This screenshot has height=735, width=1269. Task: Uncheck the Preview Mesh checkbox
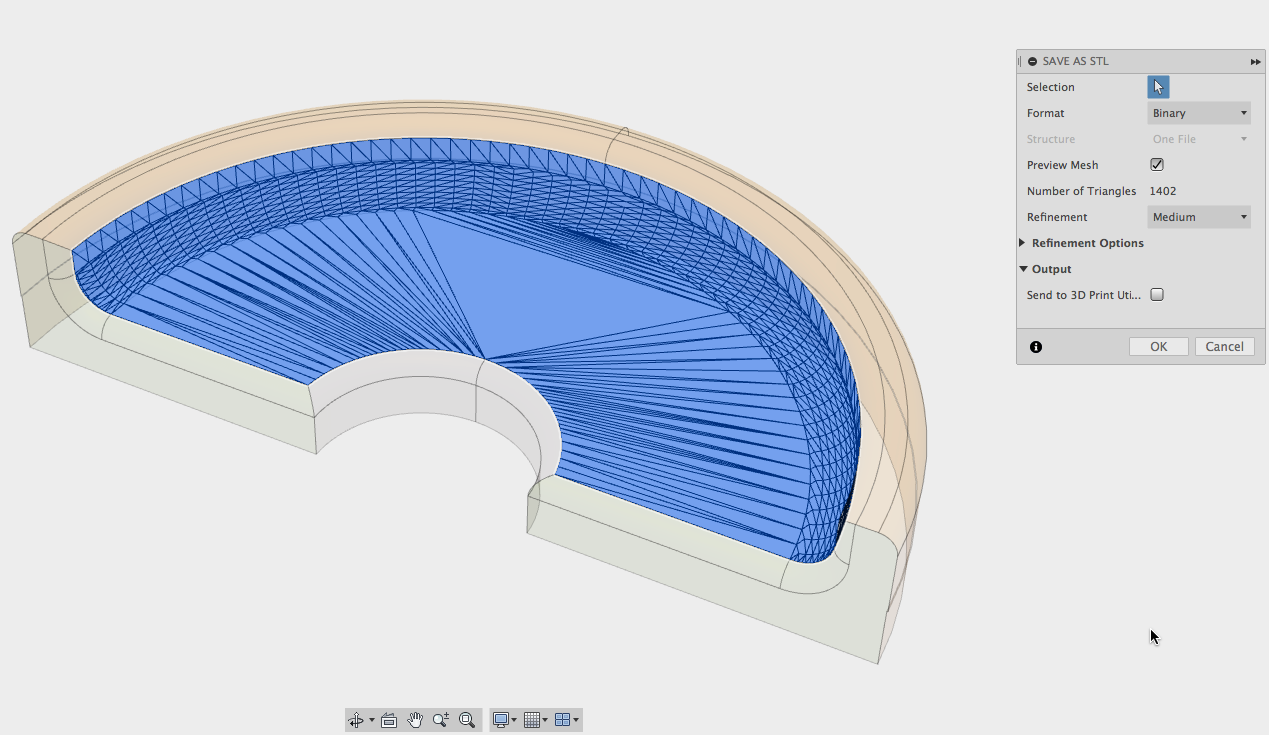click(1157, 165)
